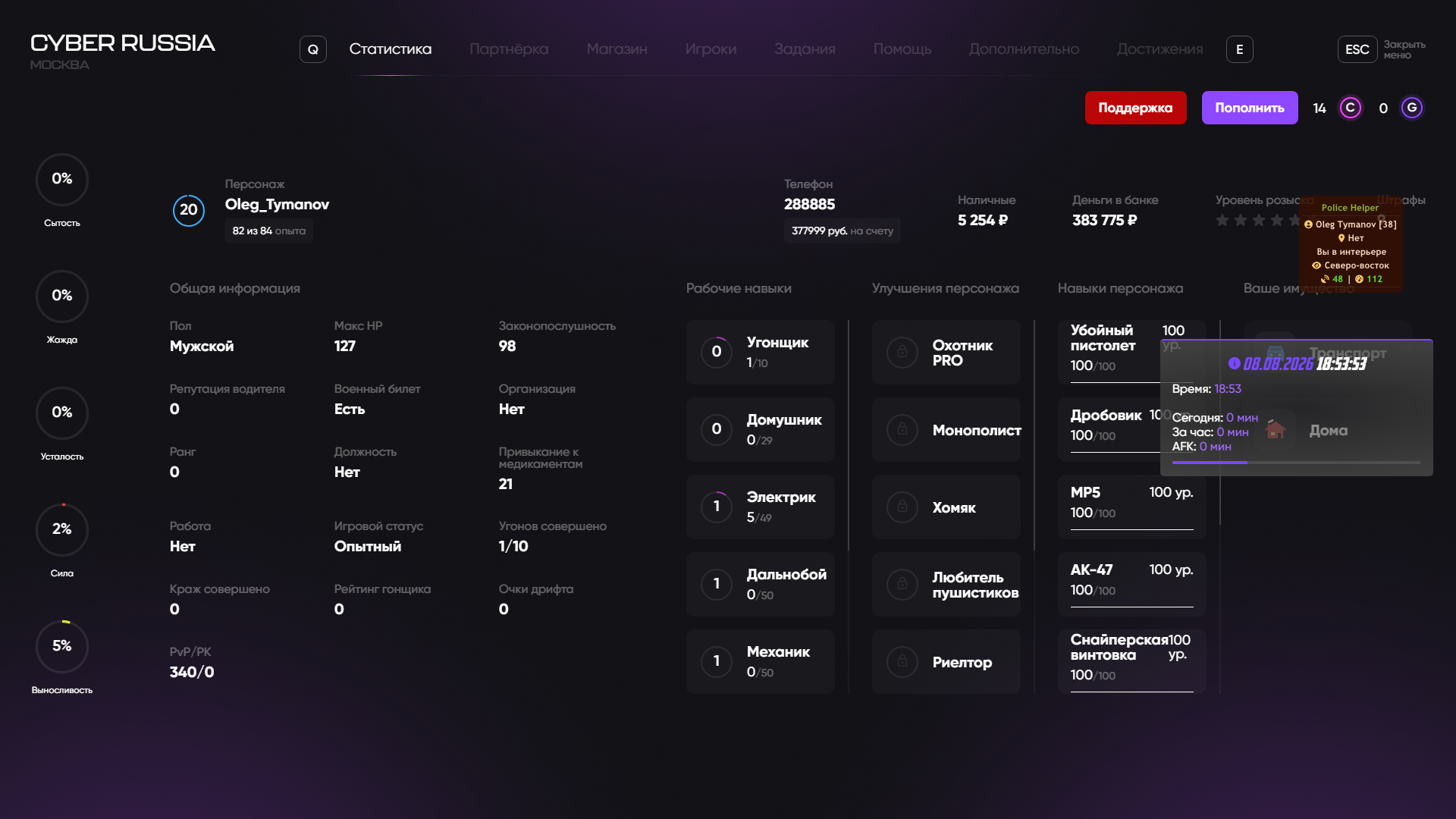Go to the Магазин tab
Image resolution: width=1456 pixels, height=819 pixels.
click(x=617, y=49)
